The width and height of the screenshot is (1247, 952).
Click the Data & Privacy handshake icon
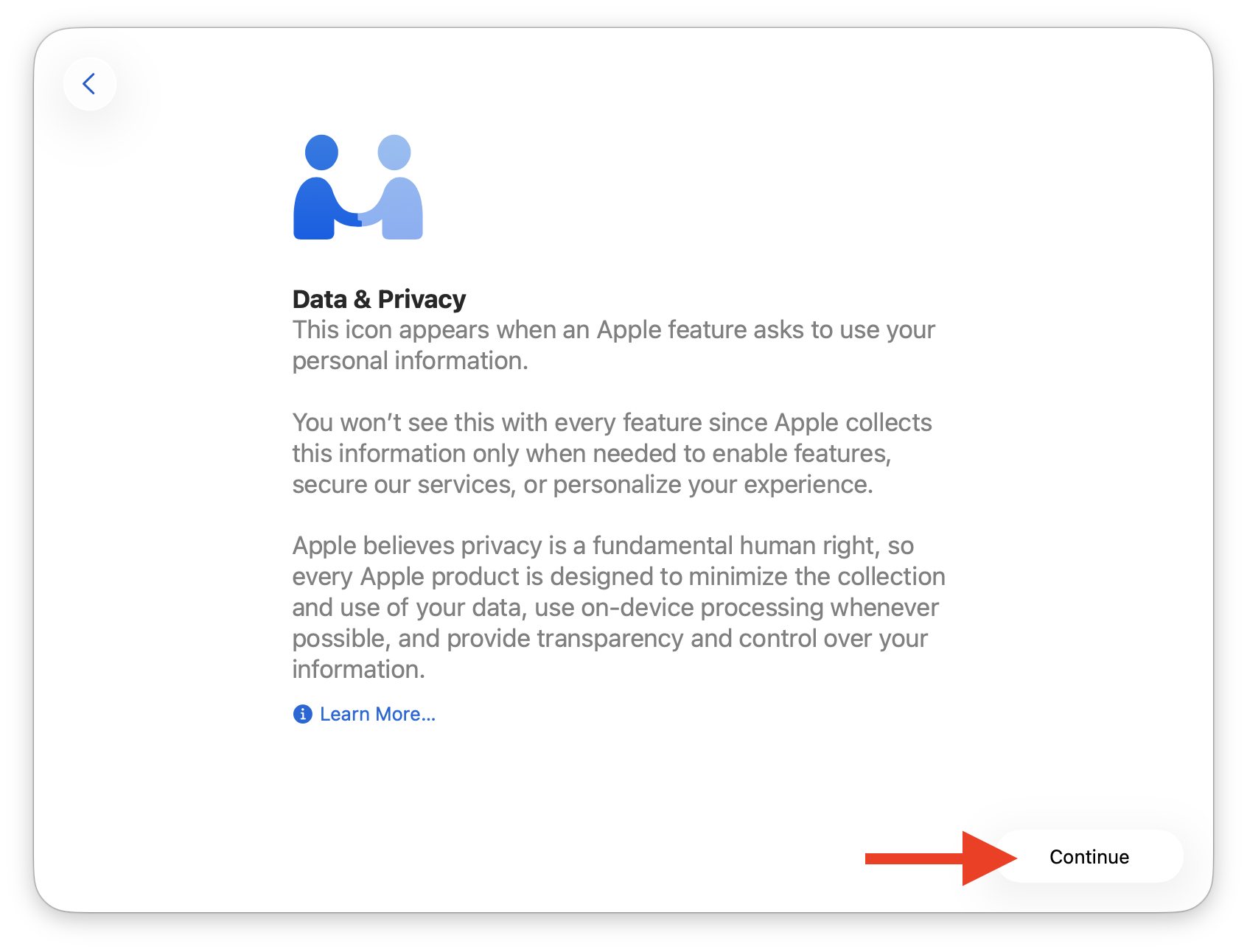(358, 187)
